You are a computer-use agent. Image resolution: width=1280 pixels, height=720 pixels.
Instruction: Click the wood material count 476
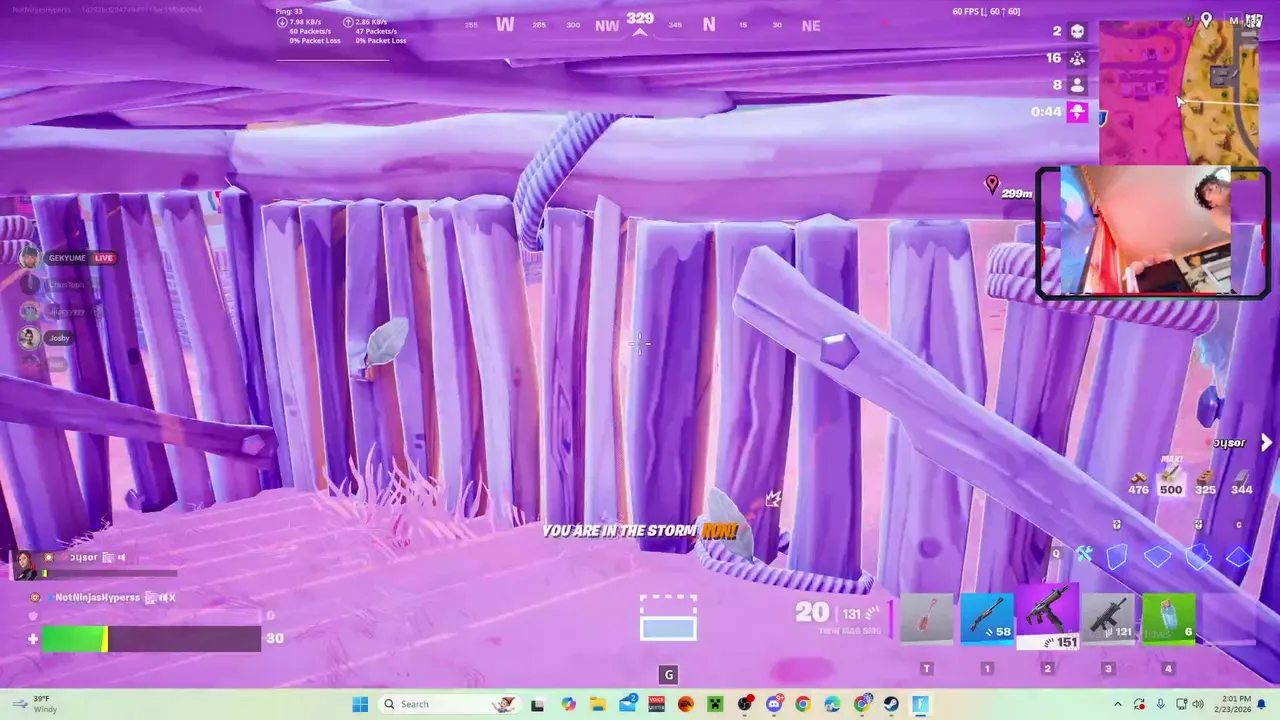(x=1138, y=484)
